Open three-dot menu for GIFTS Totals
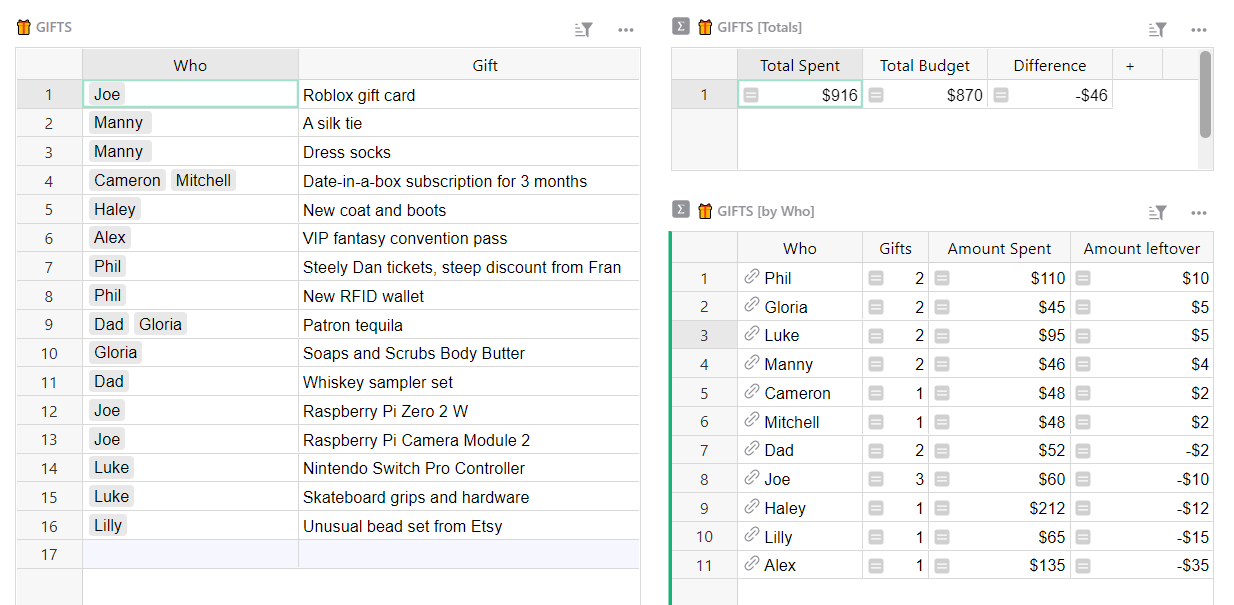1234x605 pixels. [1199, 30]
